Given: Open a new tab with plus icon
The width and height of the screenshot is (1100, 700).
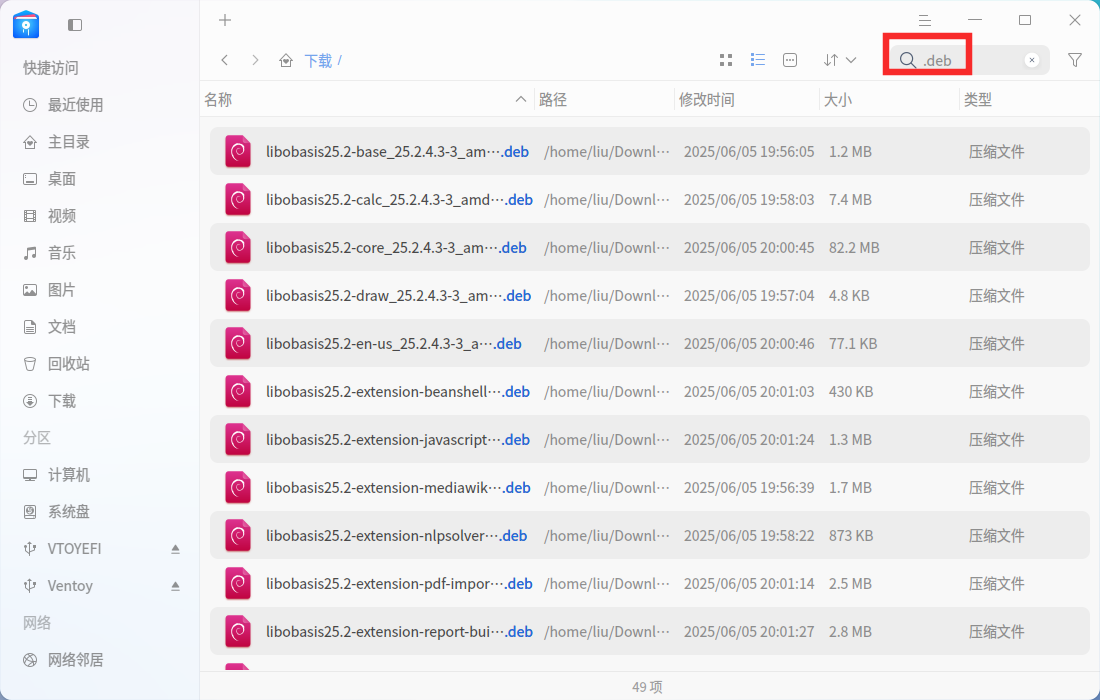Looking at the screenshot, I should (224, 20).
